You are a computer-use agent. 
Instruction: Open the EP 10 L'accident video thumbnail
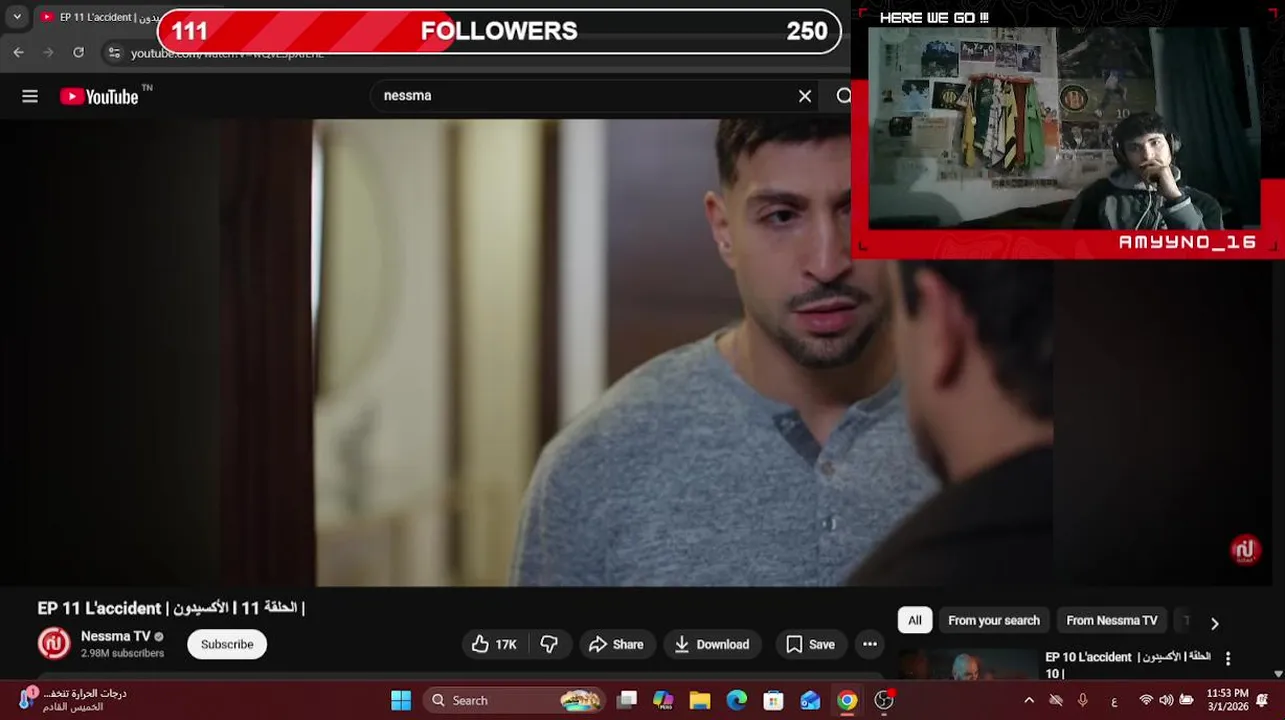[968, 665]
